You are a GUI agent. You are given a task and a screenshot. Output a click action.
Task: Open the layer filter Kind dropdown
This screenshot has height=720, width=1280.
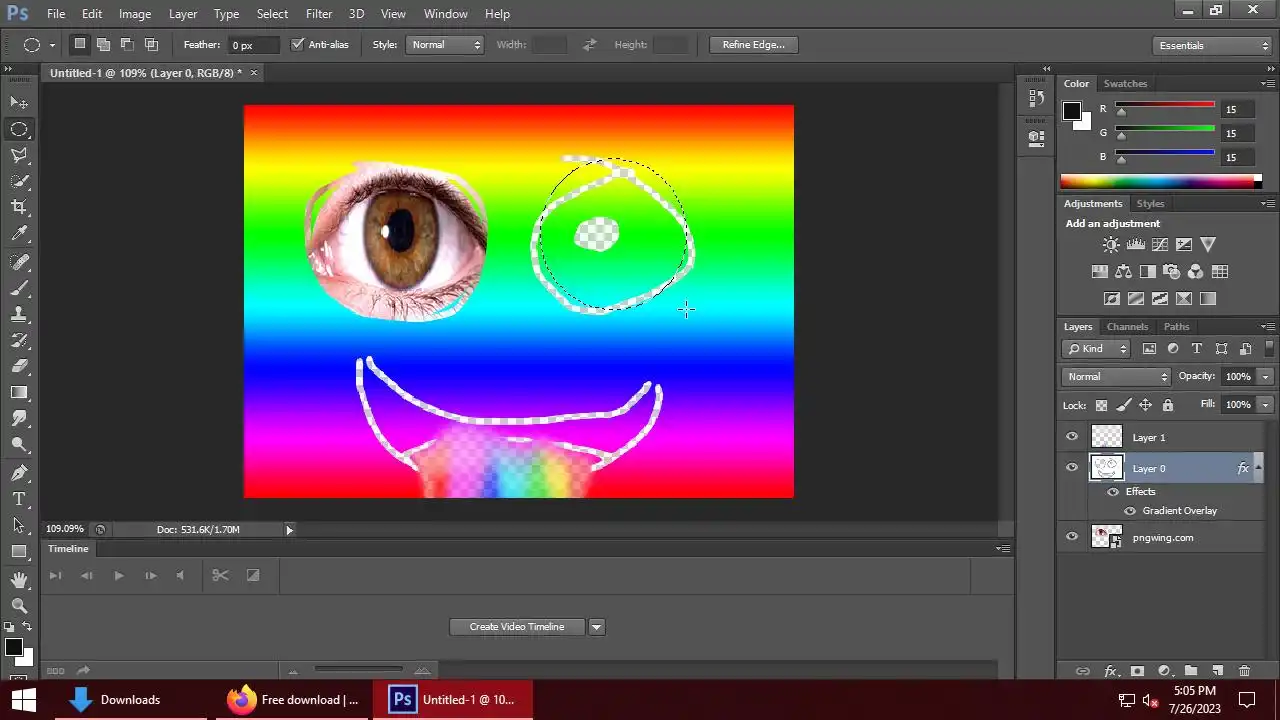pyautogui.click(x=1096, y=349)
